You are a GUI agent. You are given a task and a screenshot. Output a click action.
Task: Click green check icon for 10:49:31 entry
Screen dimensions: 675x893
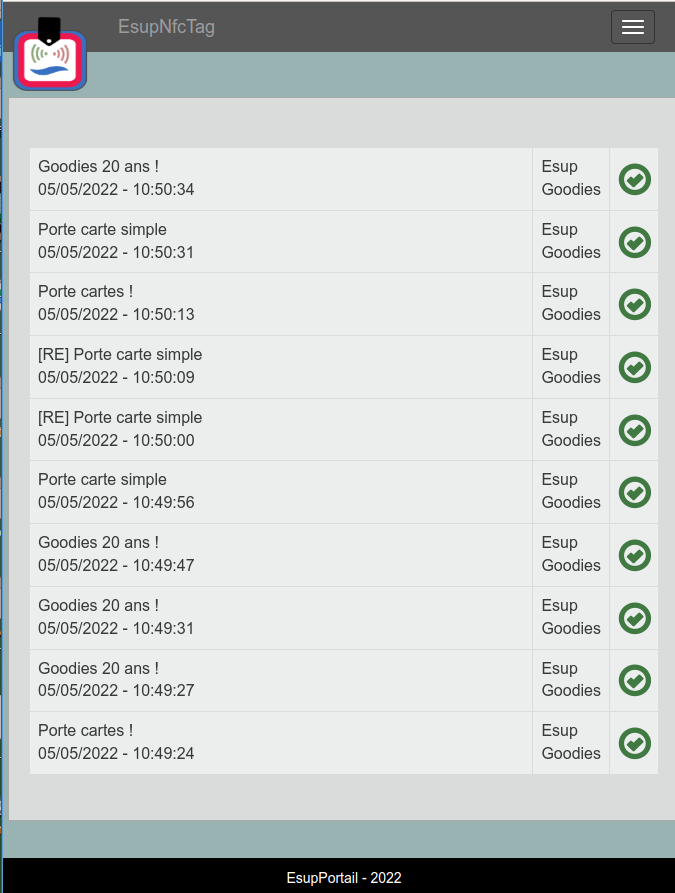point(635,618)
